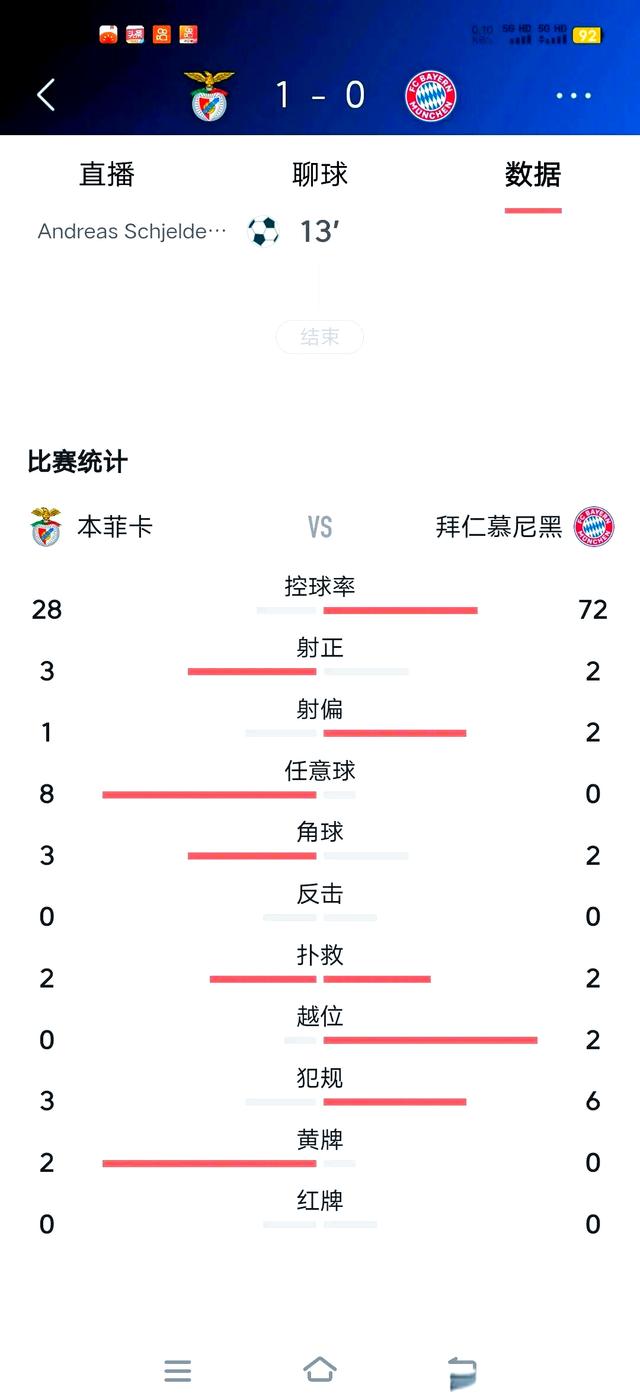Tap the football goal icon beside Andreas Schjelde
Screen dimensions: 640x1396
point(261,231)
